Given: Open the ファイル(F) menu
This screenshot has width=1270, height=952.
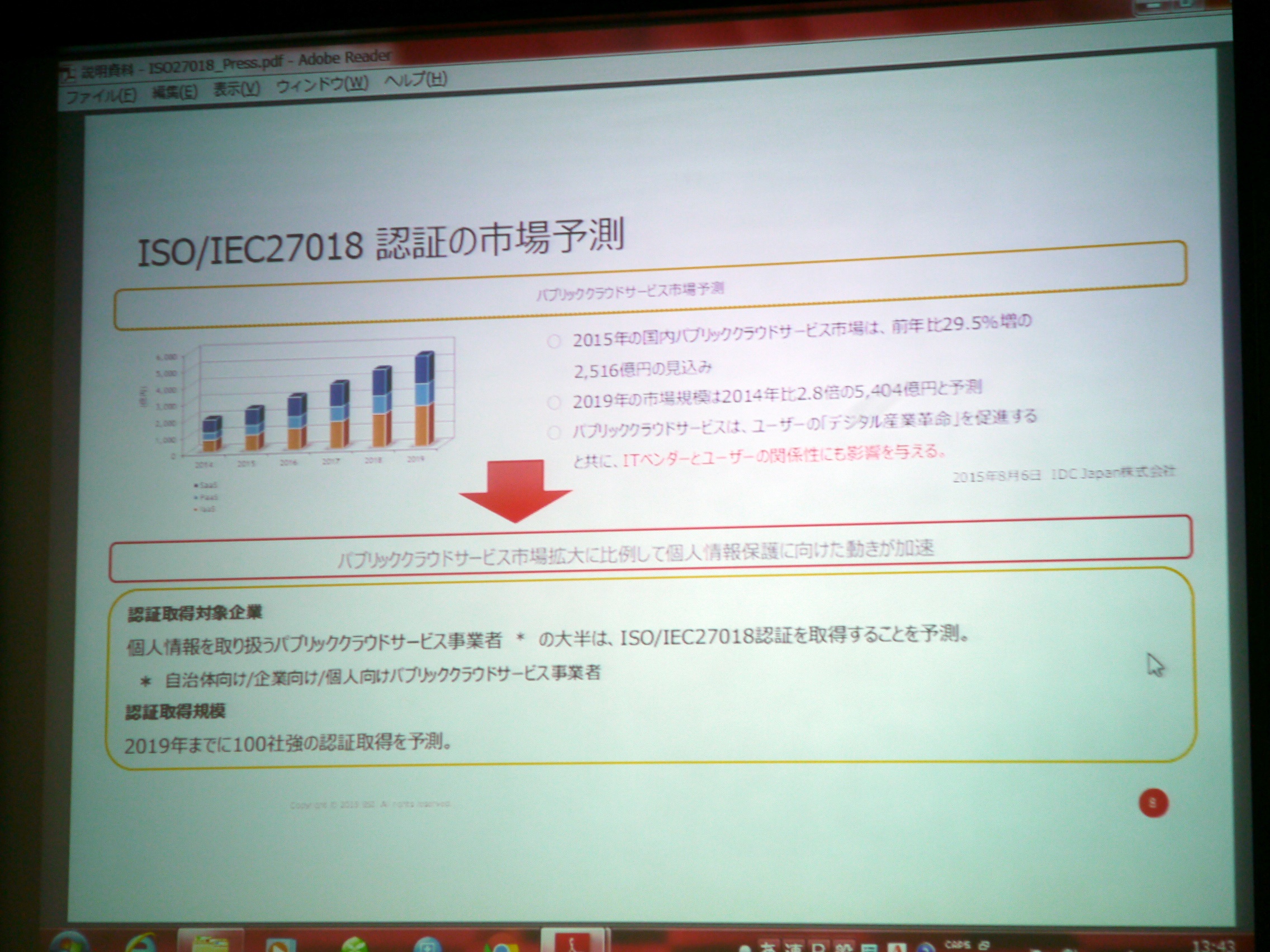Looking at the screenshot, I should (x=102, y=96).
